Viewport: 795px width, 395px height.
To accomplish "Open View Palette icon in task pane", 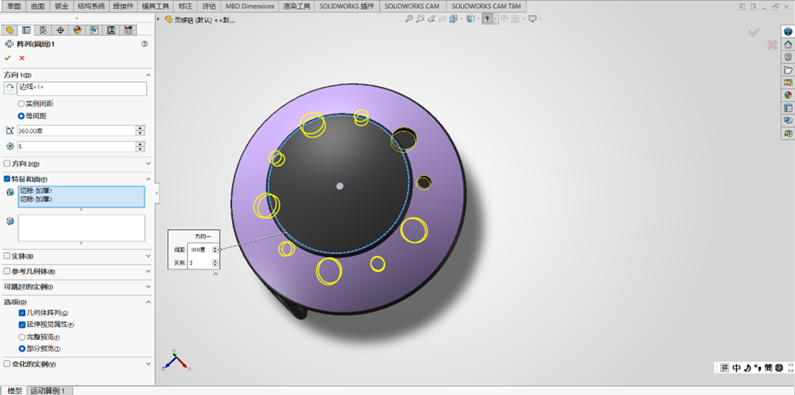I will point(788,82).
